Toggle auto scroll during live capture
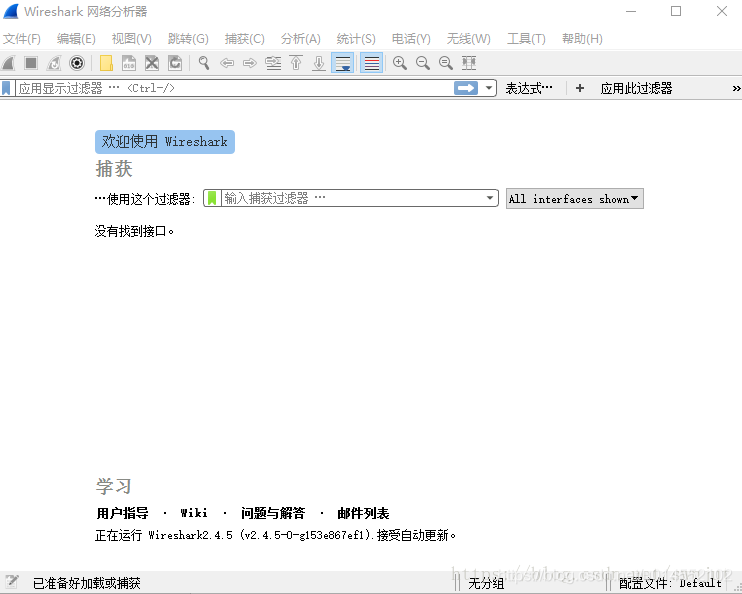 pyautogui.click(x=343, y=63)
